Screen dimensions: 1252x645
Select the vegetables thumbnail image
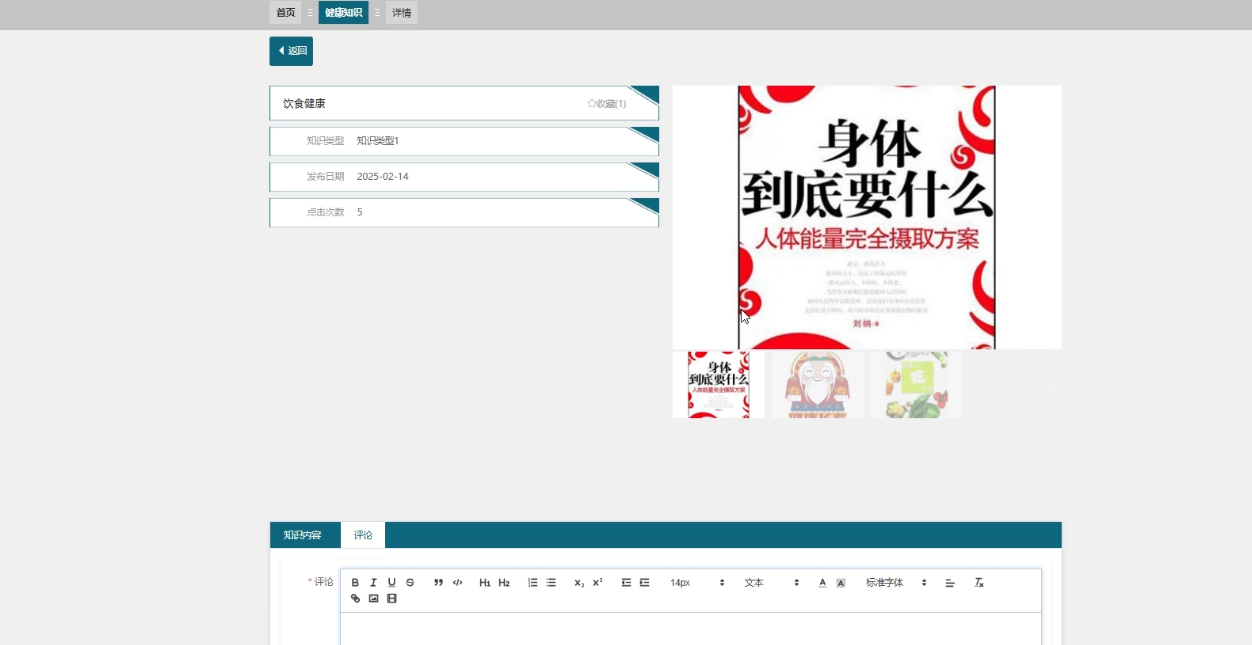(x=915, y=384)
